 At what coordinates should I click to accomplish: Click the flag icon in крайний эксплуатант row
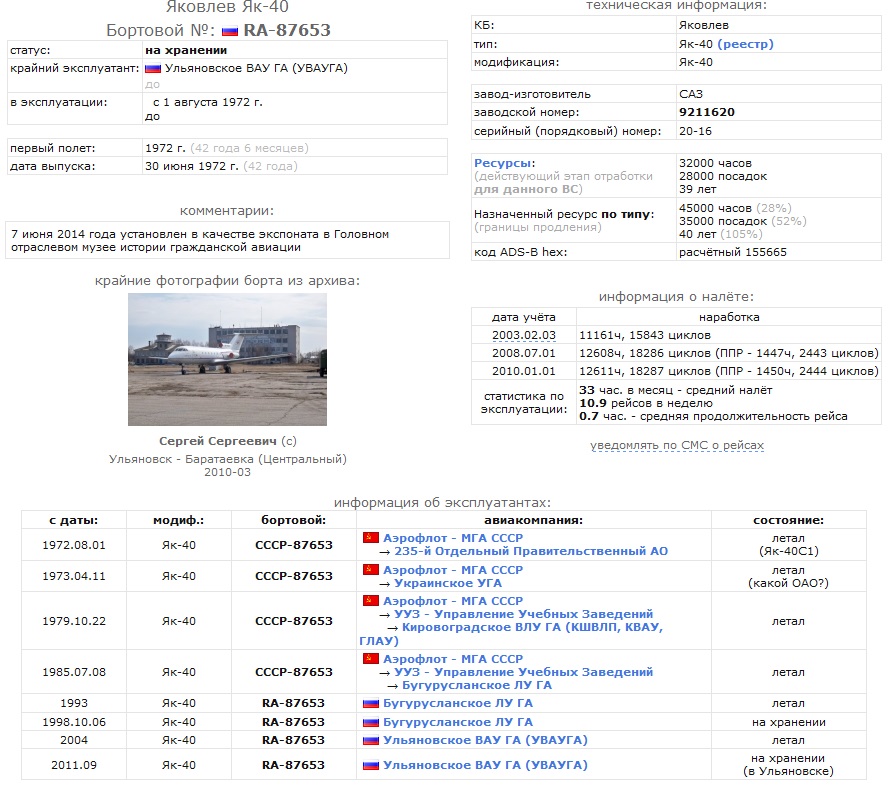(x=153, y=68)
